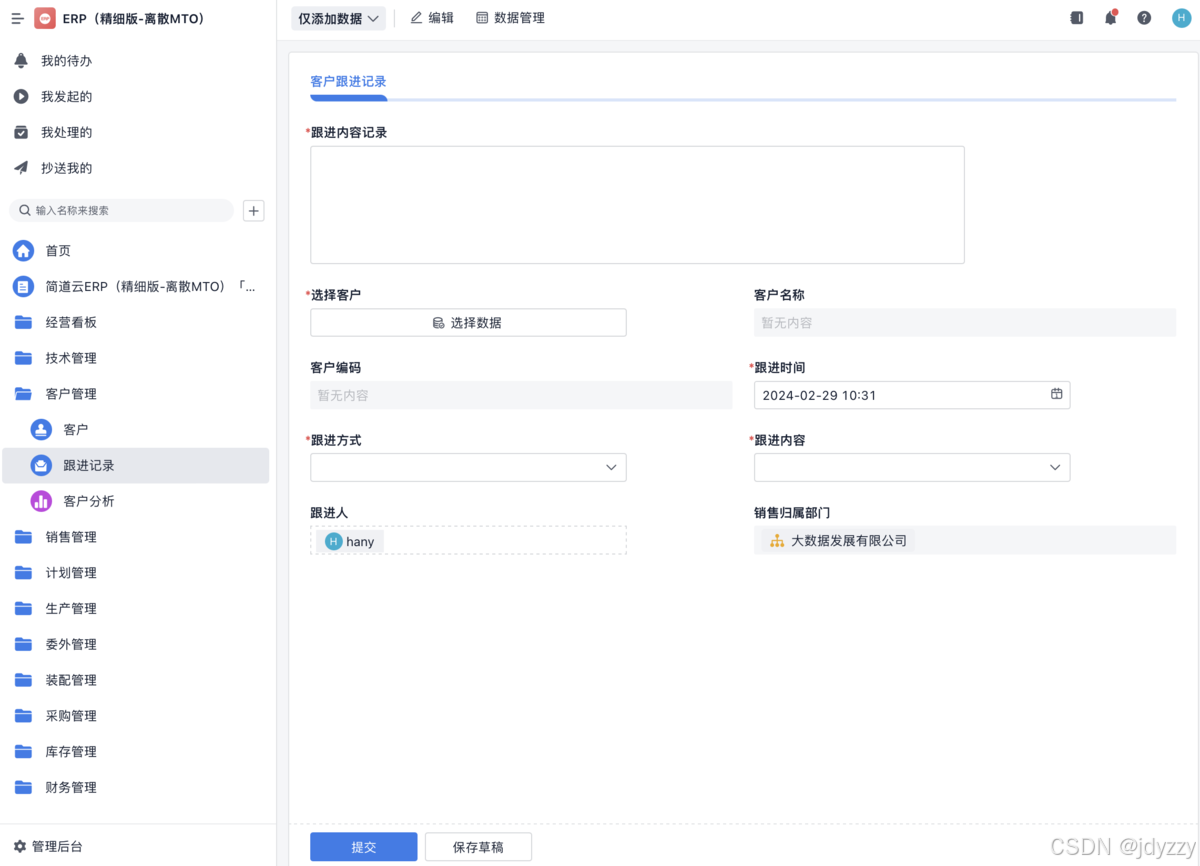
Task: Click the 编辑 toolbar button
Action: (x=432, y=18)
